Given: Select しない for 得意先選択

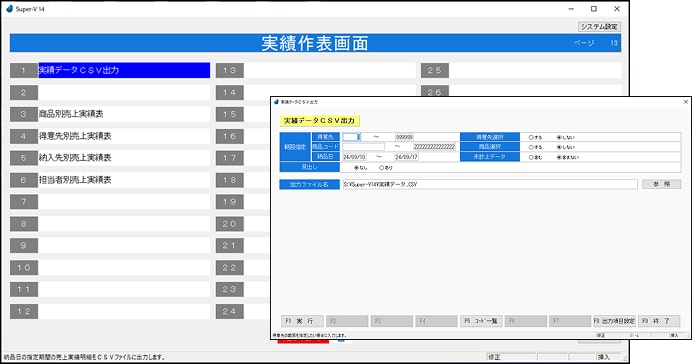Looking at the screenshot, I should (x=566, y=138).
